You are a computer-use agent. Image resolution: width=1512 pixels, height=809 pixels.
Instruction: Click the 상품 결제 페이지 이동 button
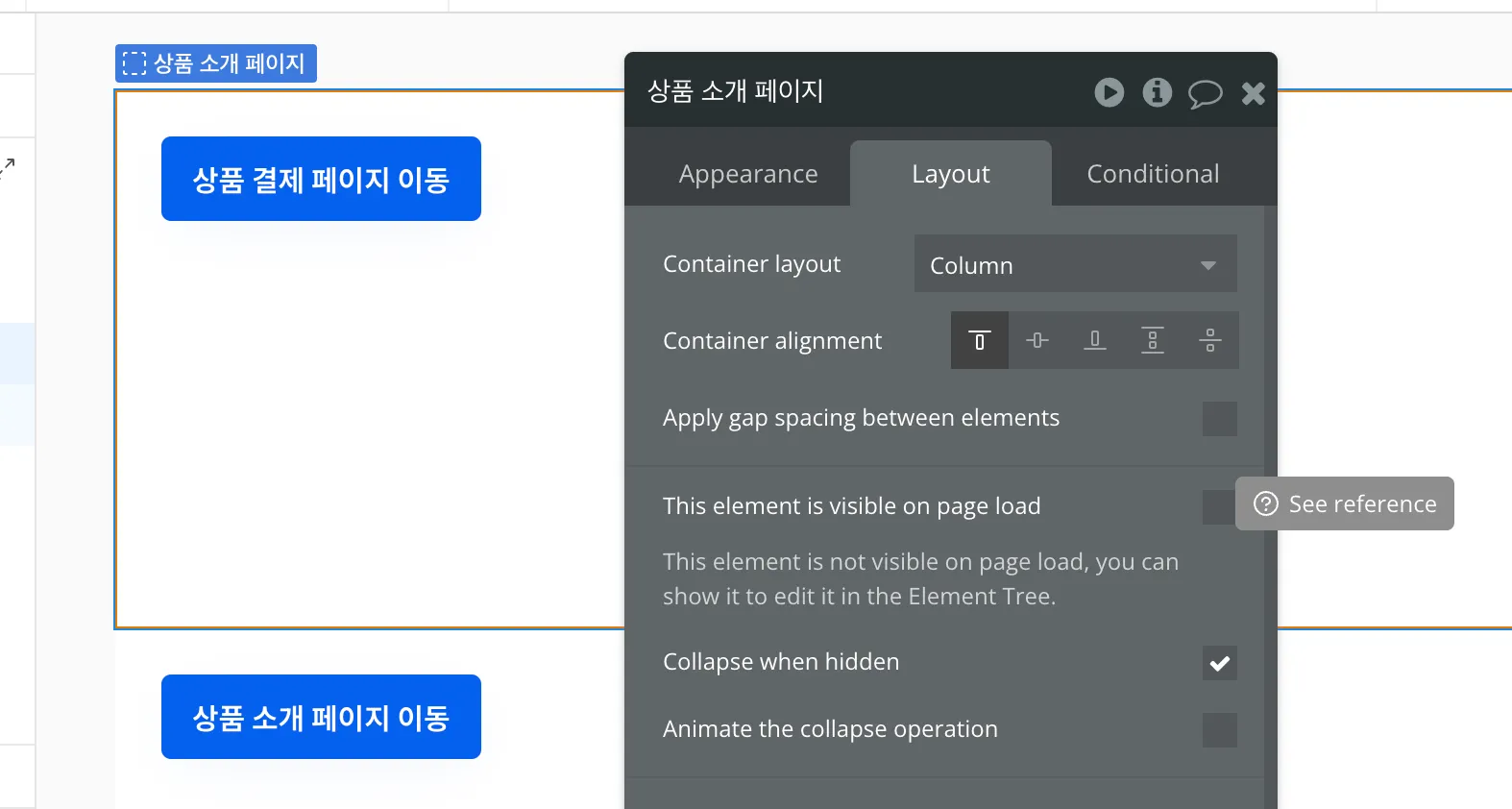click(x=321, y=180)
